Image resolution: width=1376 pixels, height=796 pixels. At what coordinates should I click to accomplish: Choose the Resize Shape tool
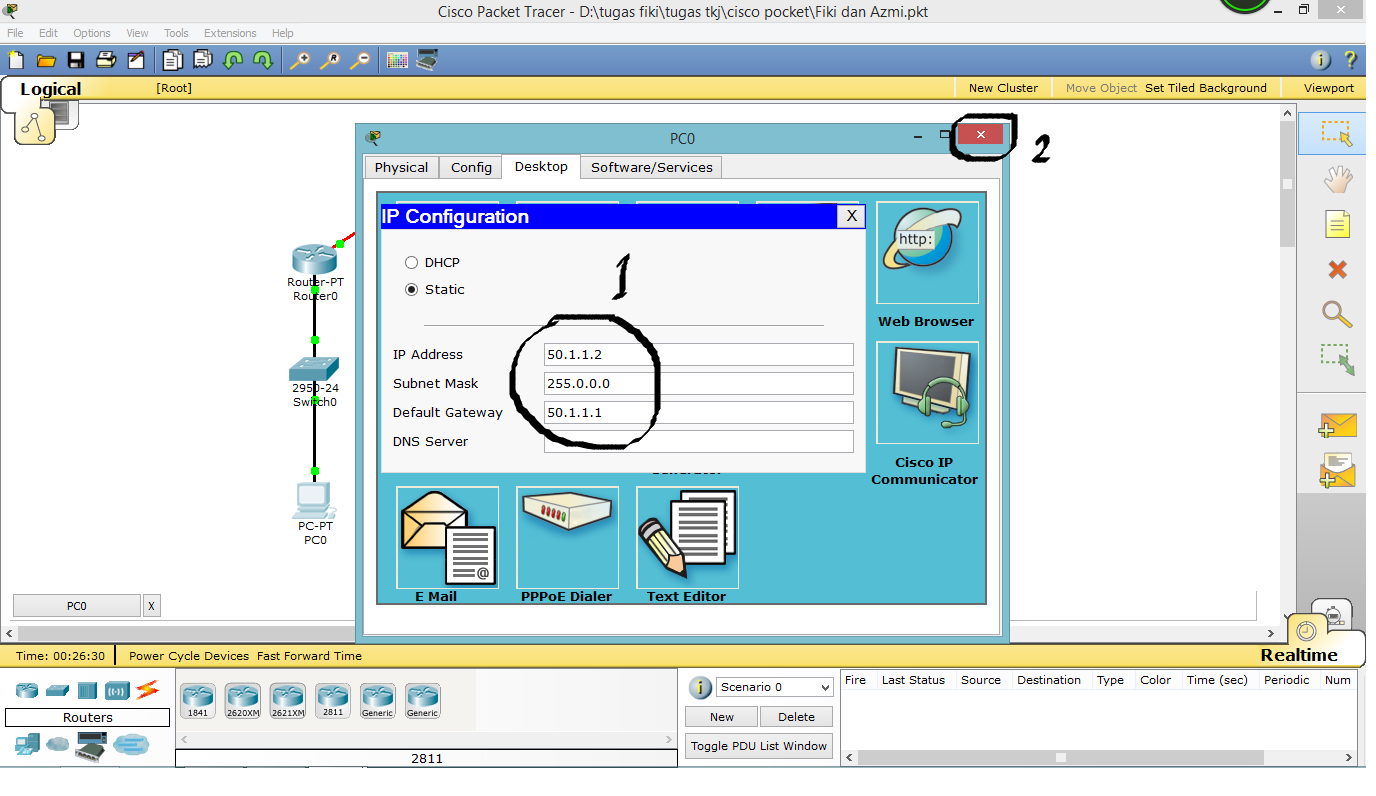(1337, 360)
